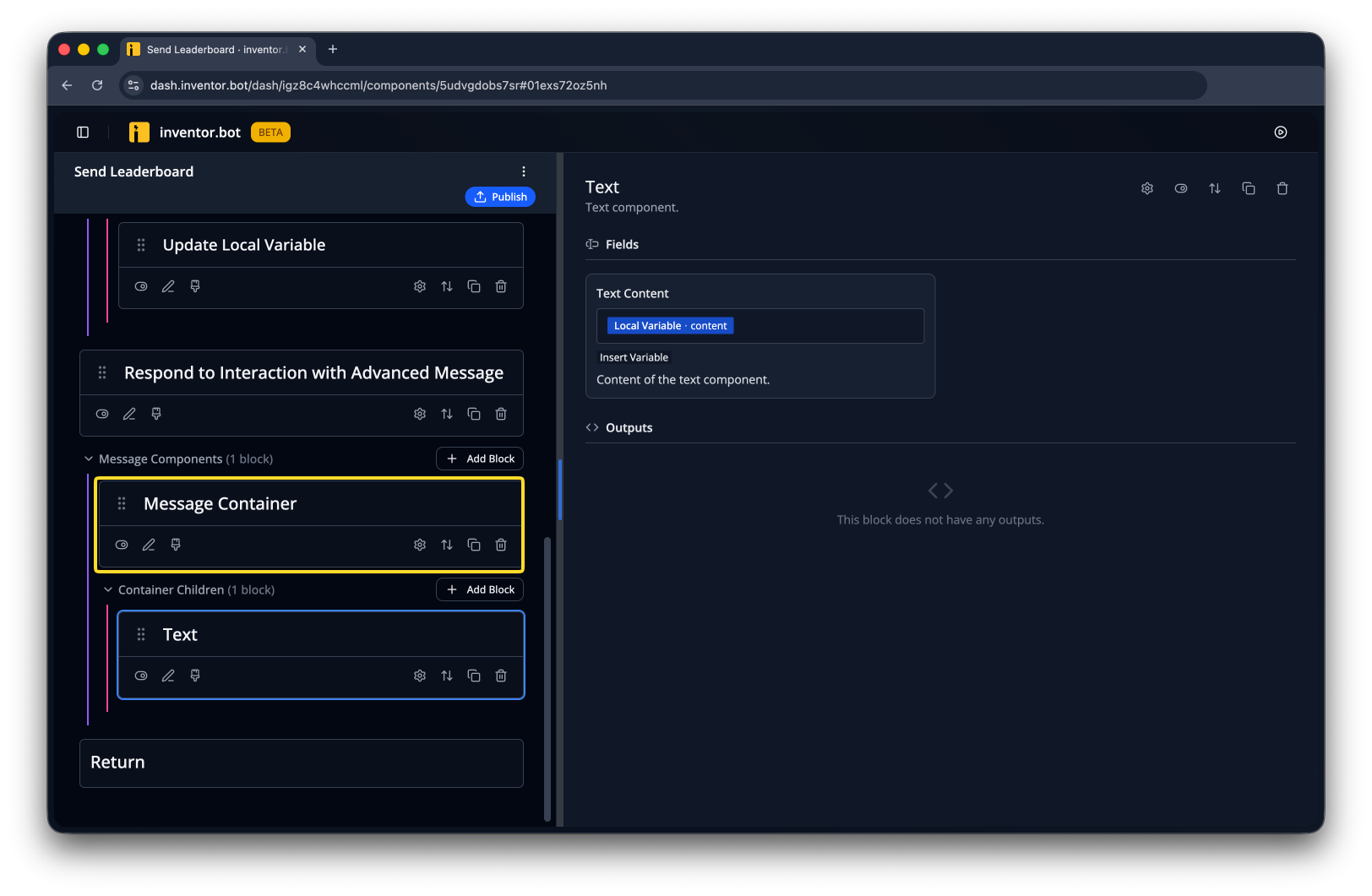This screenshot has width=1372, height=896.
Task: Toggle visibility of Message Container block
Action: pyautogui.click(x=122, y=546)
